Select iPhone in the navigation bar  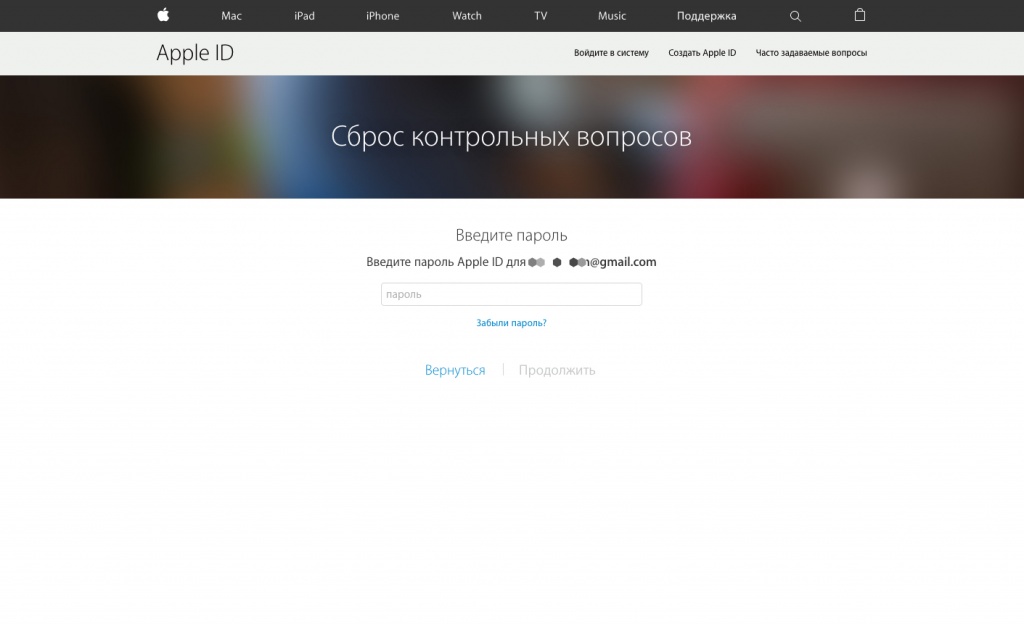click(x=383, y=16)
